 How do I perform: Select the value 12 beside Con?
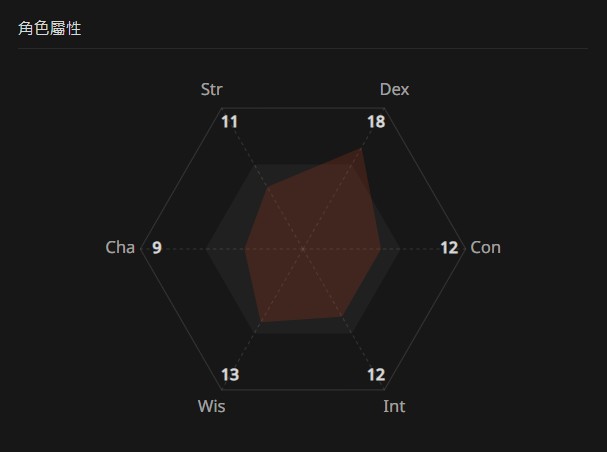(x=449, y=247)
